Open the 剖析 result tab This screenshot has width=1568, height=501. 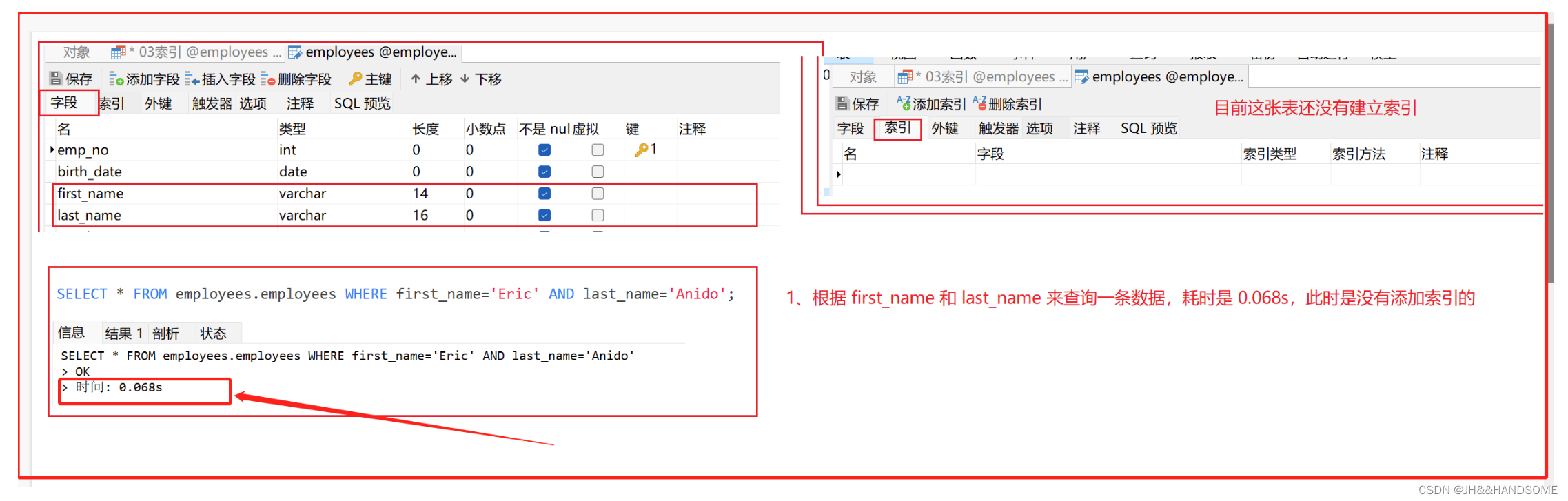pyautogui.click(x=165, y=334)
